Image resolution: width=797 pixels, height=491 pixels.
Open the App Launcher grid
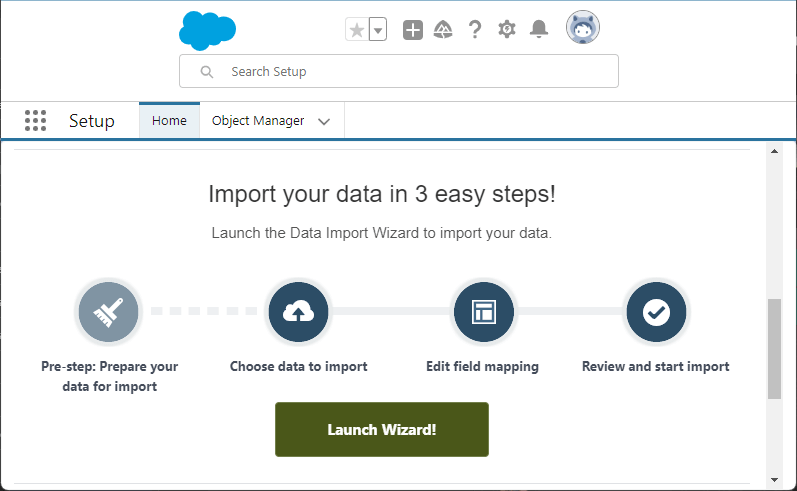coord(35,121)
